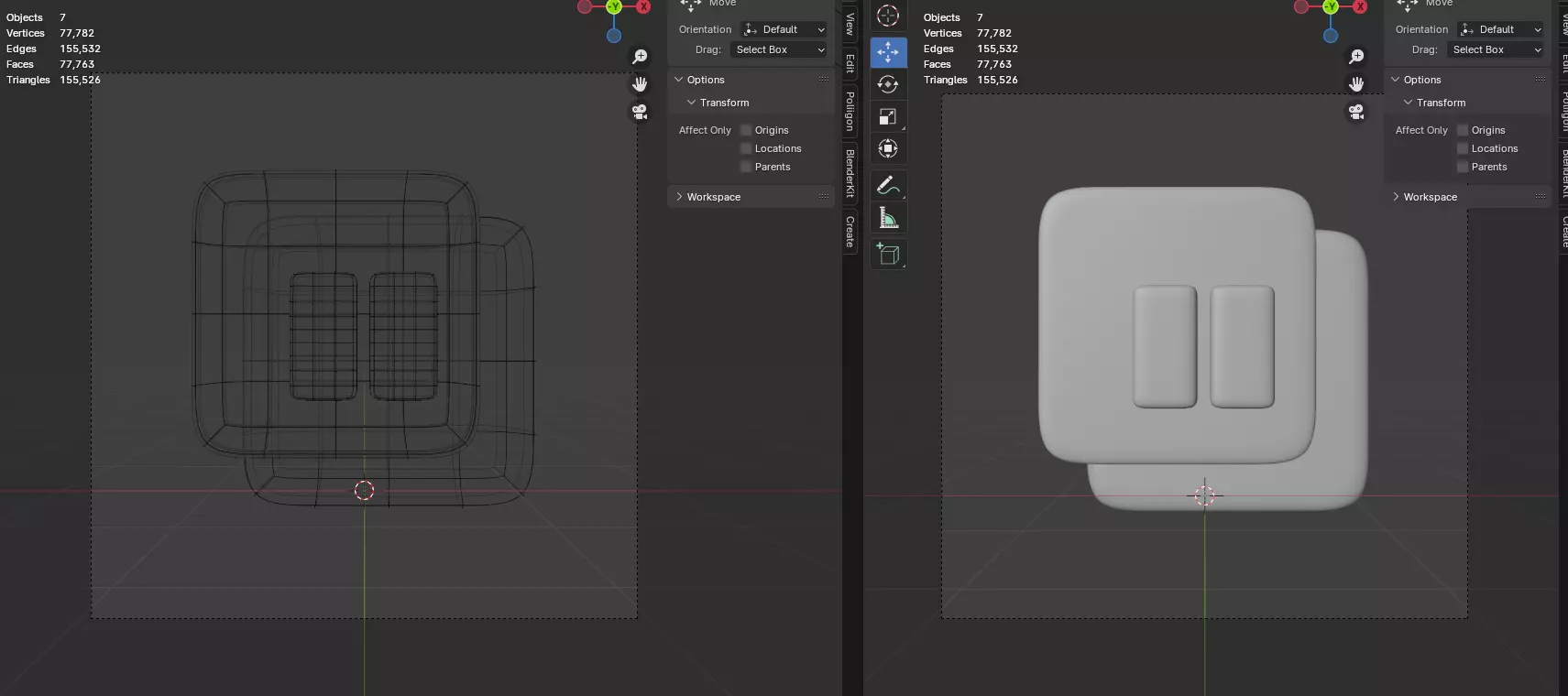Image resolution: width=1568 pixels, height=696 pixels.
Task: Select the Scale tool in the toolbar
Action: pos(887,116)
